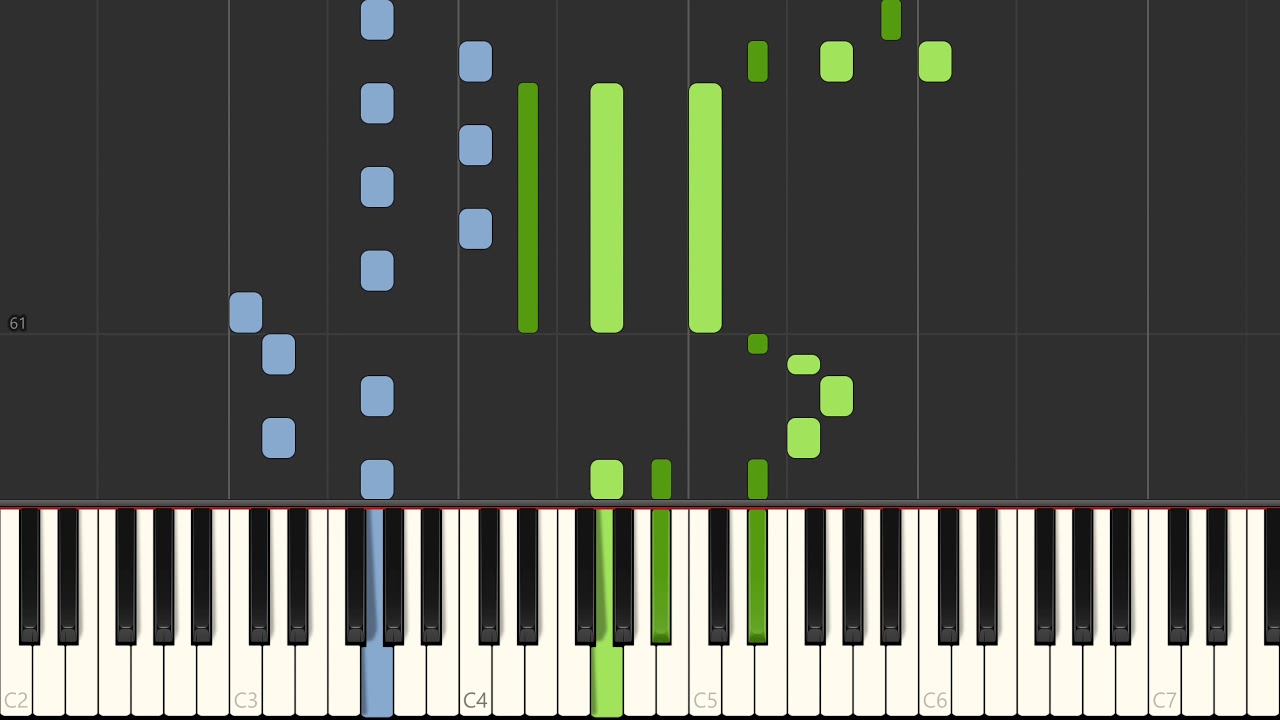Click the light green C6 note at top
Image resolution: width=1280 pixels, height=720 pixels.
coord(935,62)
